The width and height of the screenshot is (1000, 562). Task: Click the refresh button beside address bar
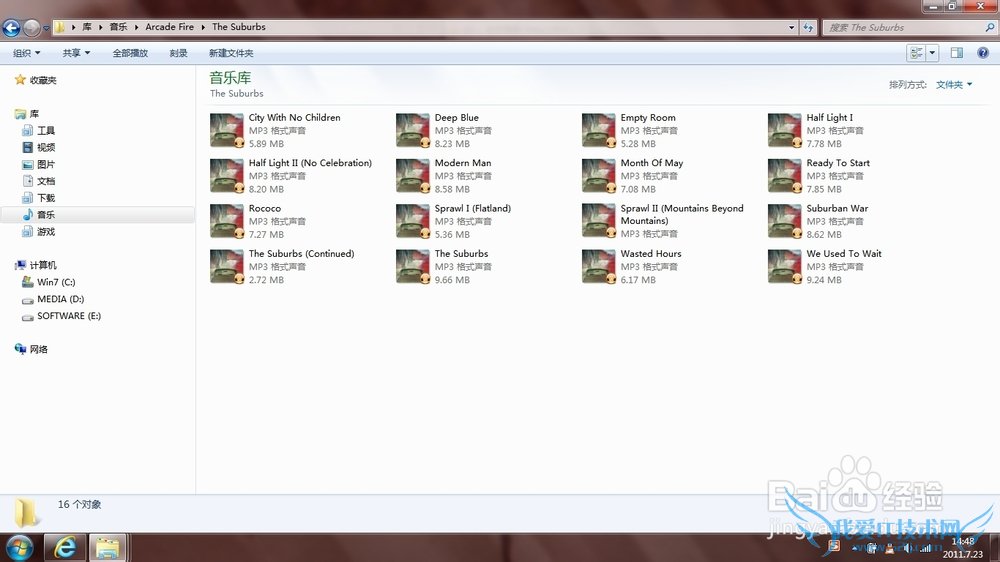click(x=809, y=27)
